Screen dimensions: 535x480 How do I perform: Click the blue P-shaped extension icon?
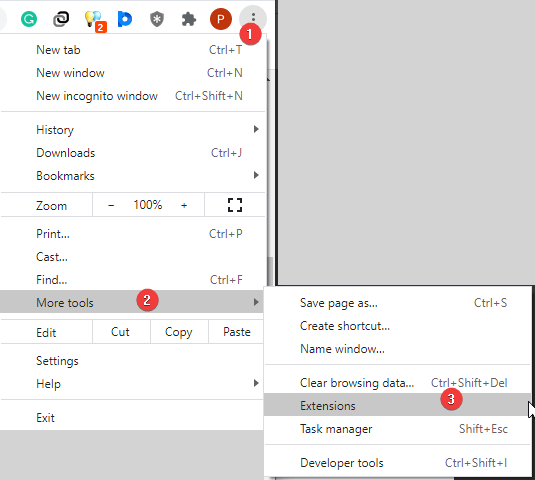click(x=125, y=19)
